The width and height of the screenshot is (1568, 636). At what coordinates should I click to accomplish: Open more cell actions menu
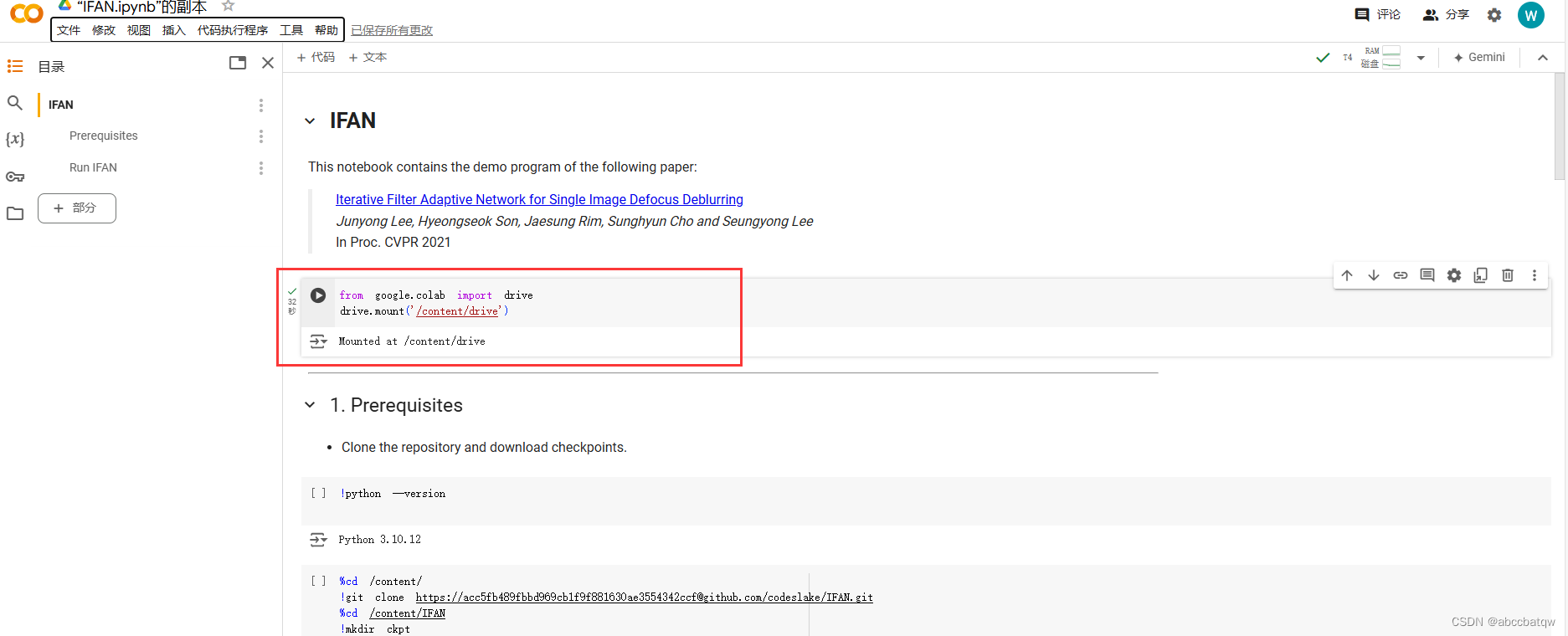1535,275
